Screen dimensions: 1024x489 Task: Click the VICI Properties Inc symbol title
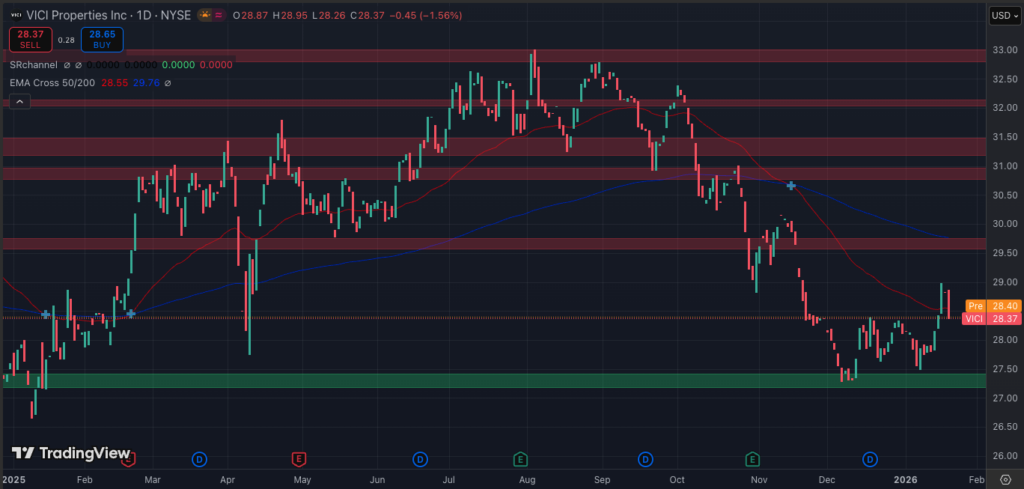(79, 15)
